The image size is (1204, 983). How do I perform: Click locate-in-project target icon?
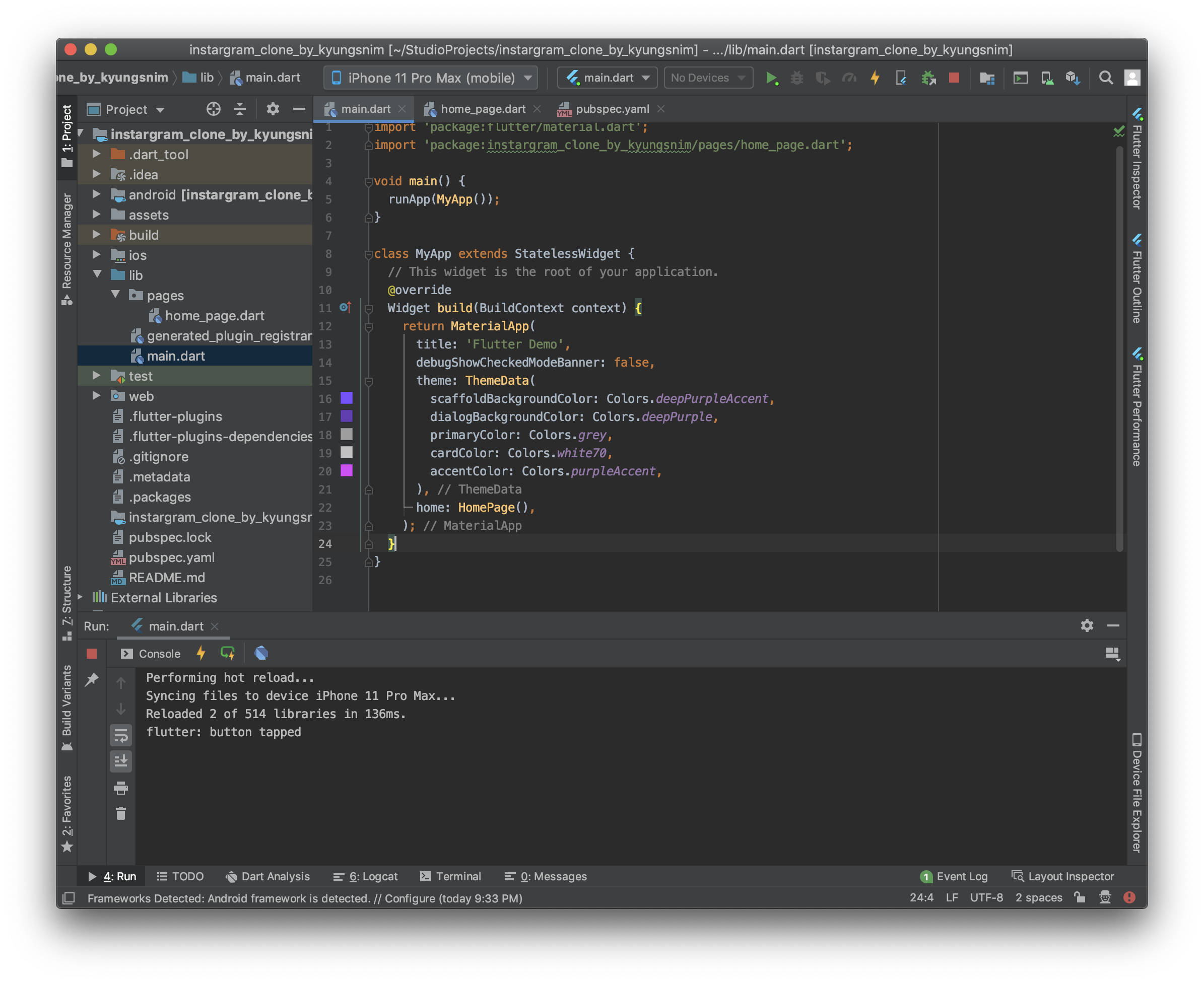coord(214,109)
